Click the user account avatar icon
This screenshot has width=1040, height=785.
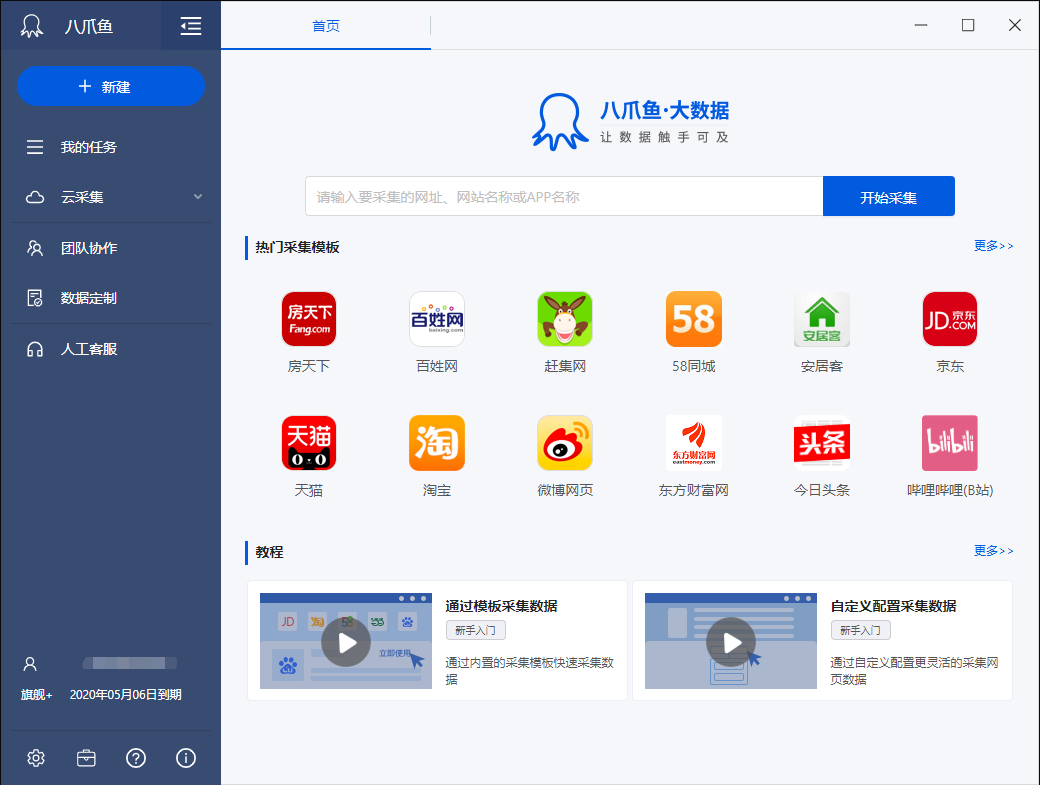point(30,664)
